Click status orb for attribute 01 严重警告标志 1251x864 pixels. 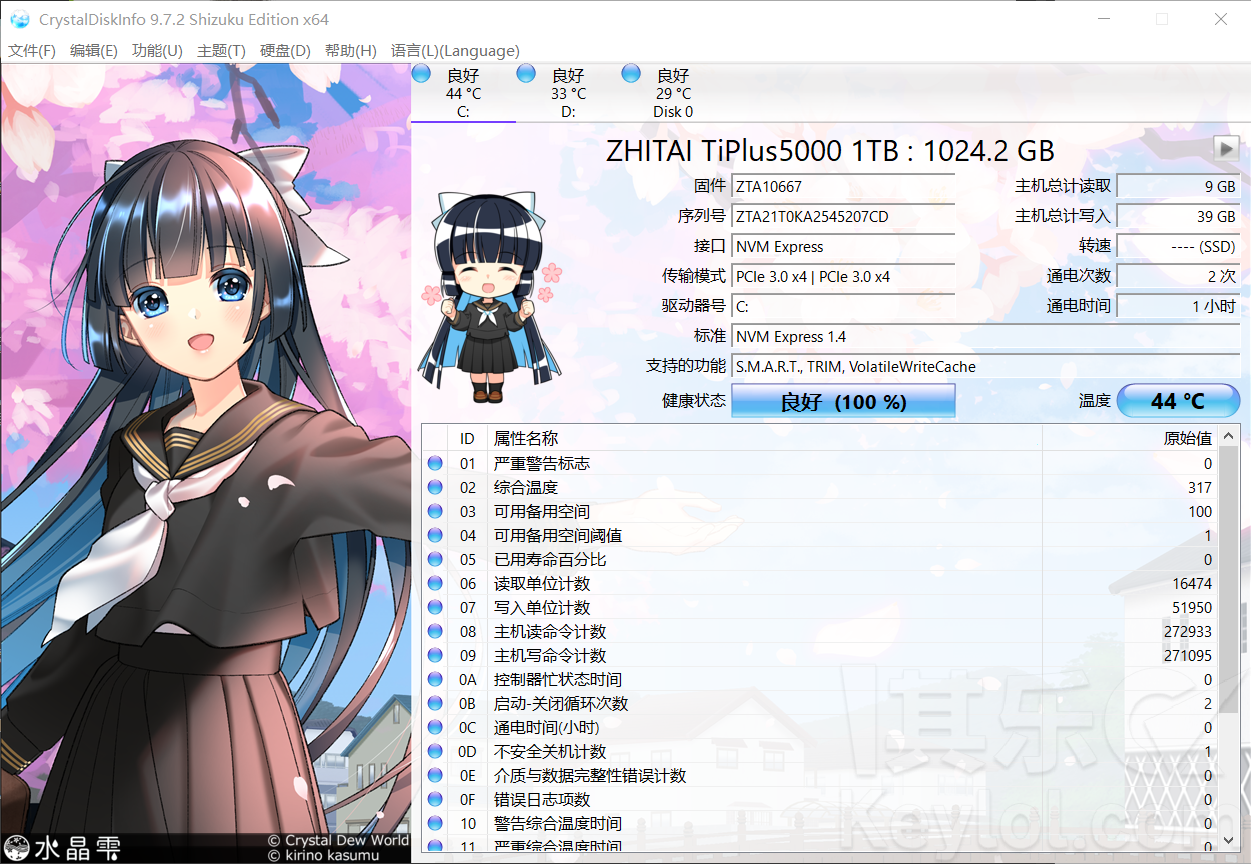tap(435, 463)
